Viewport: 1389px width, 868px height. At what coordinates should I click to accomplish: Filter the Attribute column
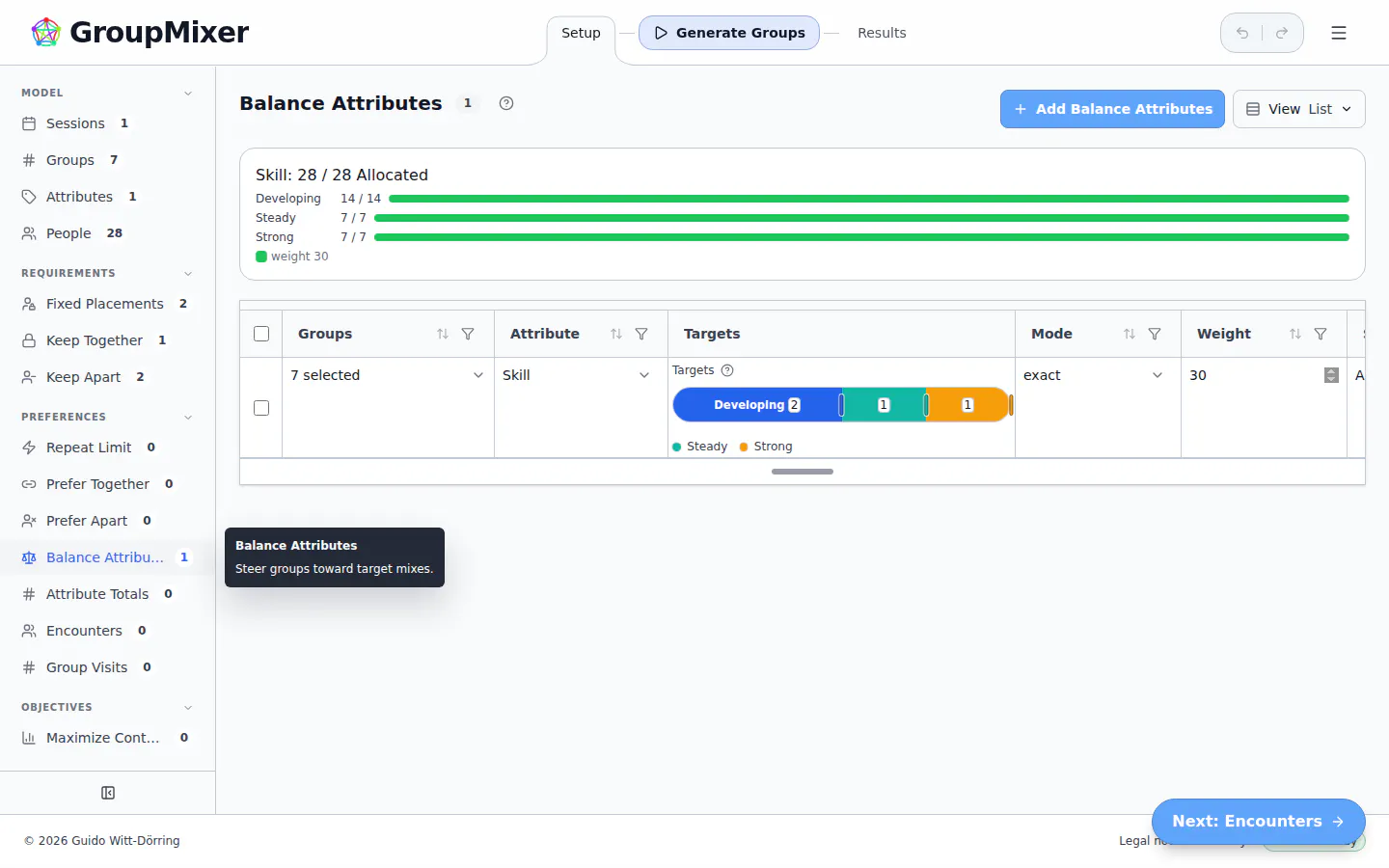[641, 334]
